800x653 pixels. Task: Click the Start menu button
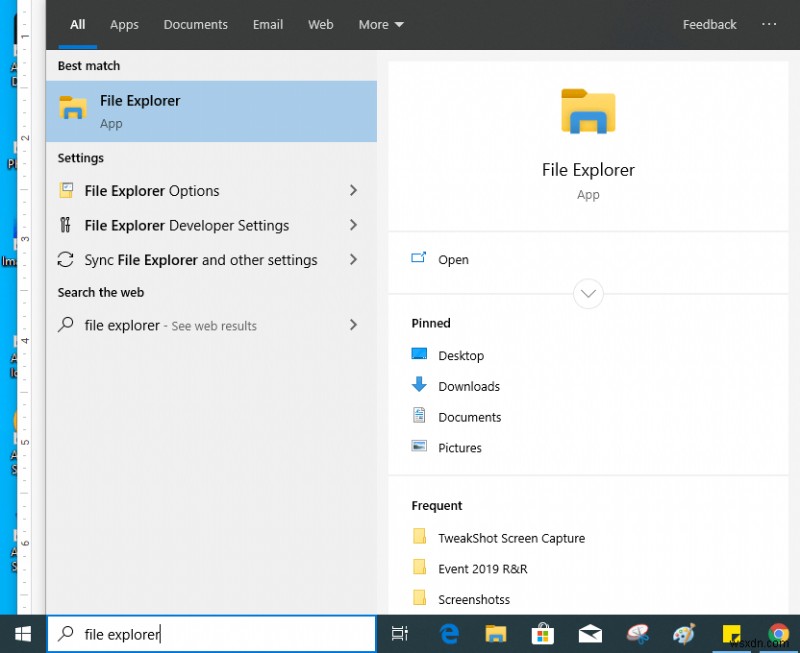[21, 634]
